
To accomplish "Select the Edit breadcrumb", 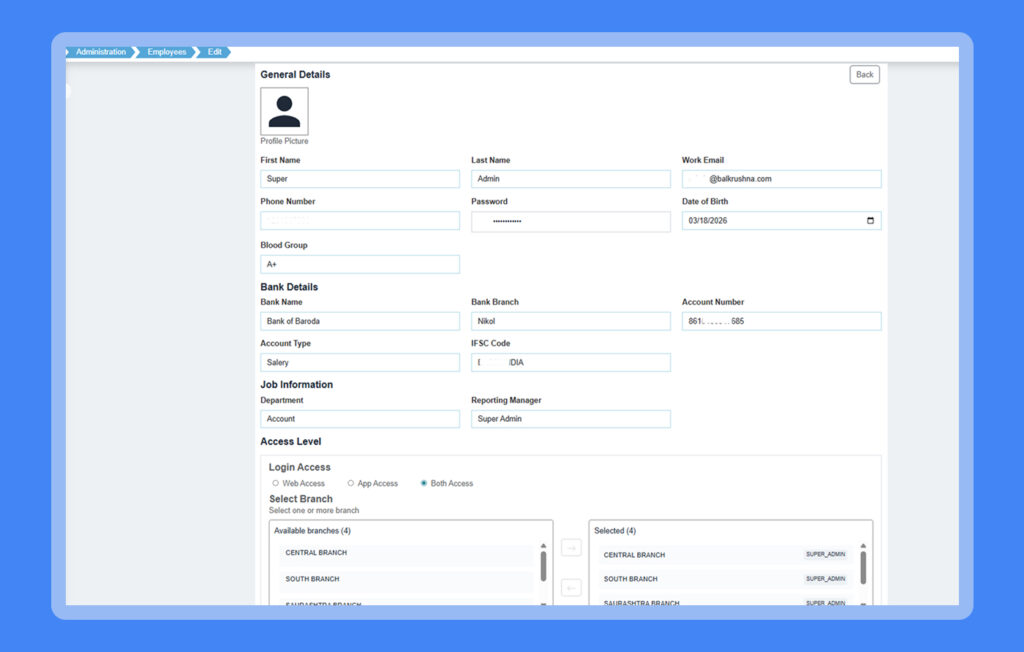I will 214,52.
